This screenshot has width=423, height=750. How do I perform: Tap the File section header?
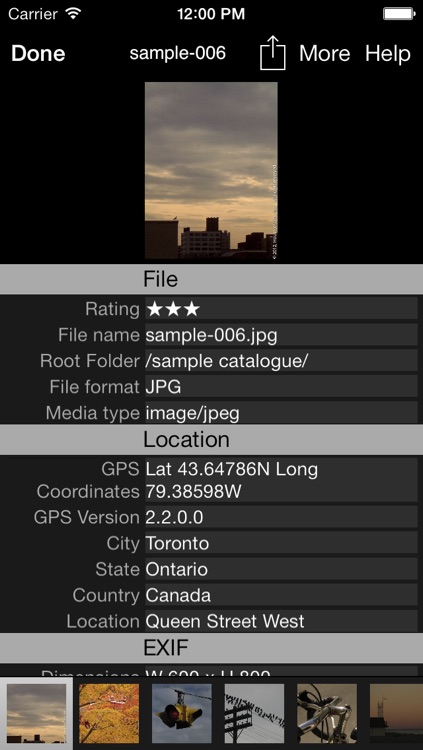tap(212, 279)
